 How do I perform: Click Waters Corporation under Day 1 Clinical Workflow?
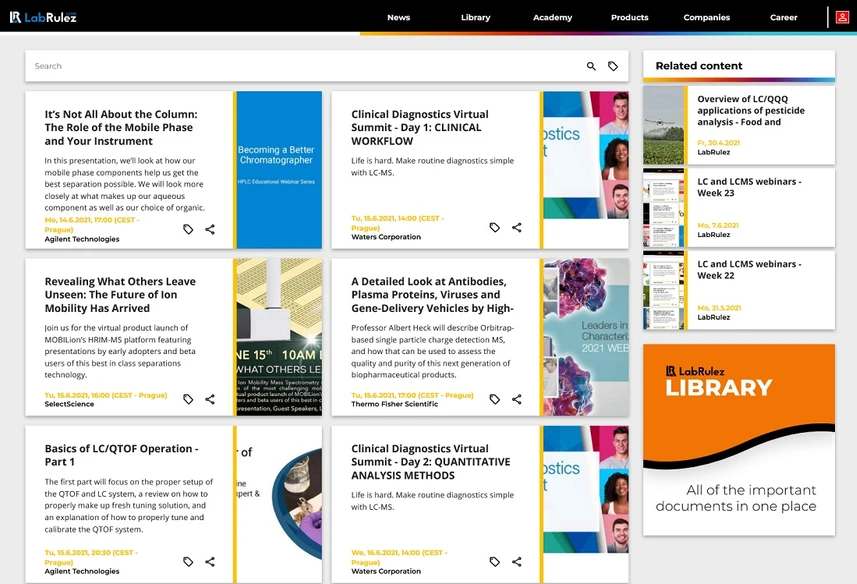click(386, 237)
